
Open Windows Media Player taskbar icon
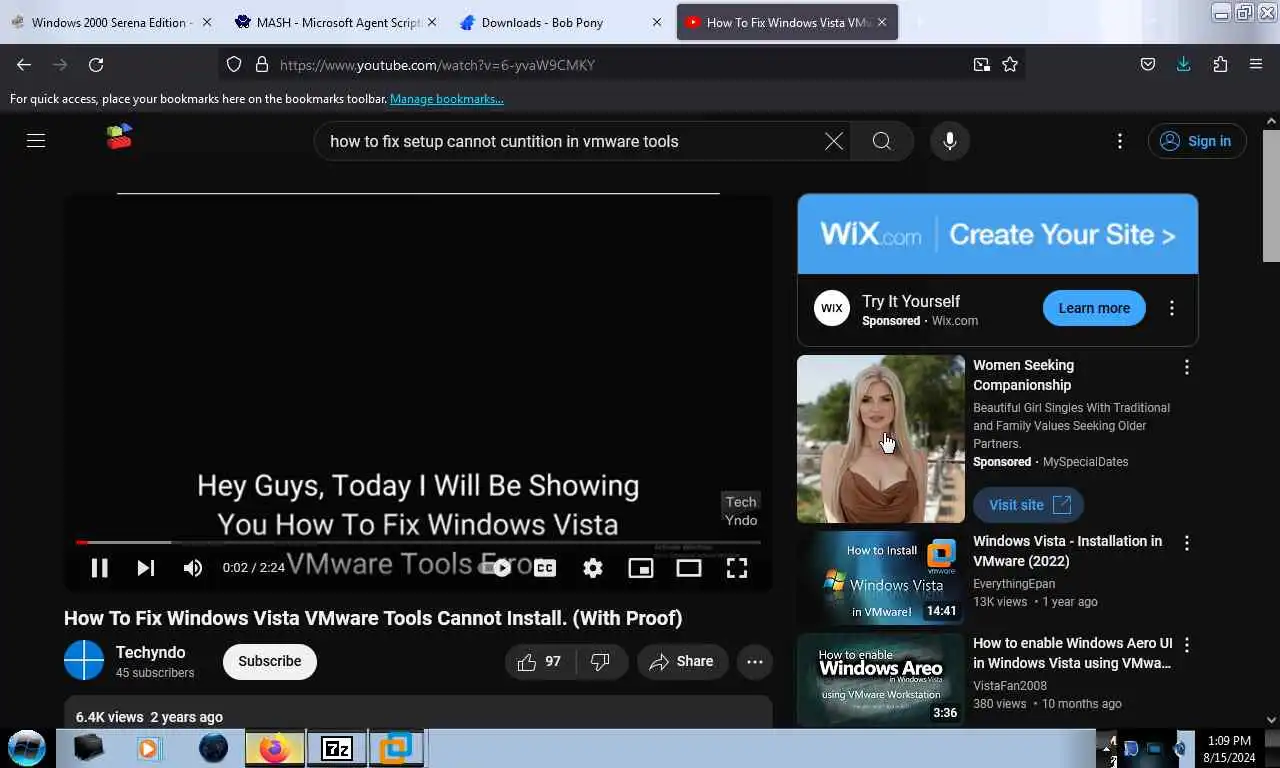tap(149, 748)
